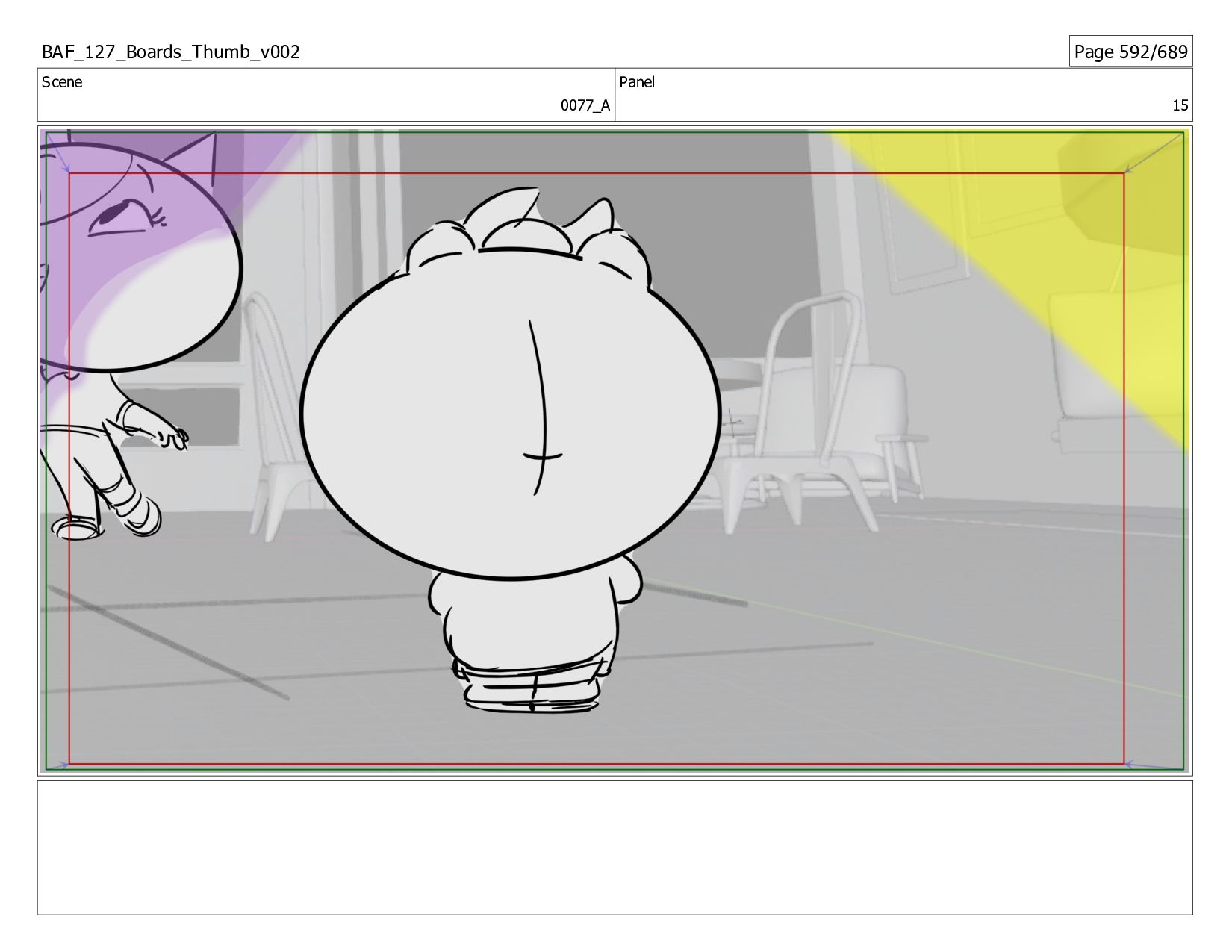Click the scene number 0077_A
1232x952 pixels.
tap(585, 105)
